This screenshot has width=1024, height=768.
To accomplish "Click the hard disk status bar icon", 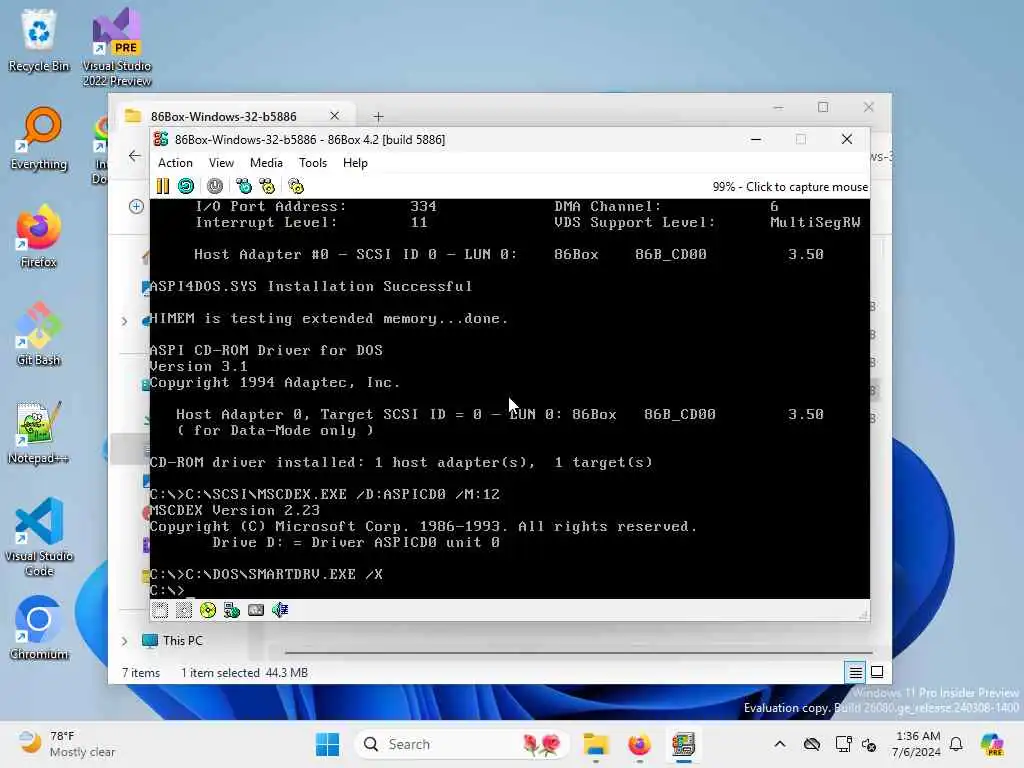I will (x=256, y=610).
